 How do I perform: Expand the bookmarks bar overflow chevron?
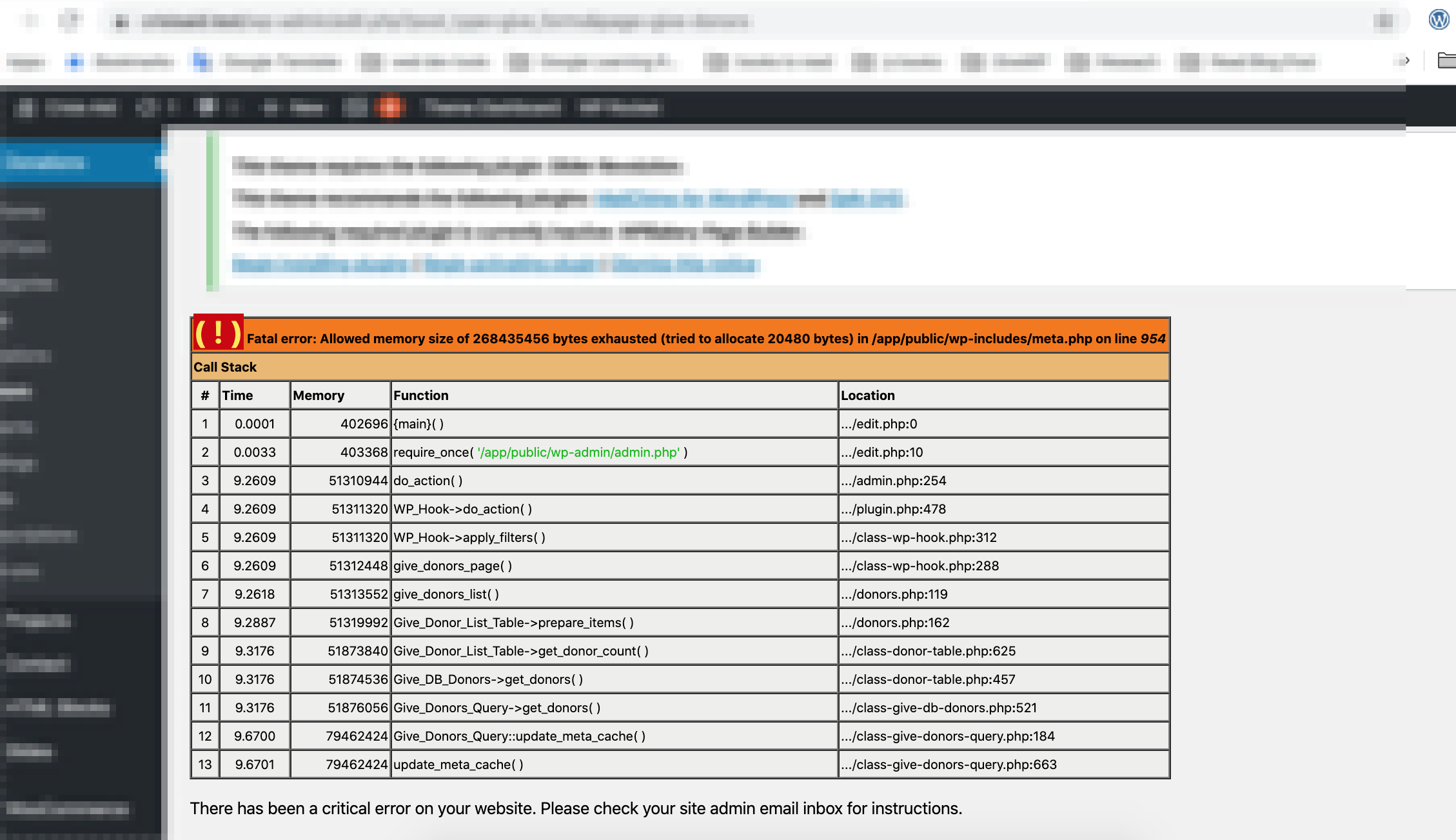pyautogui.click(x=1408, y=60)
